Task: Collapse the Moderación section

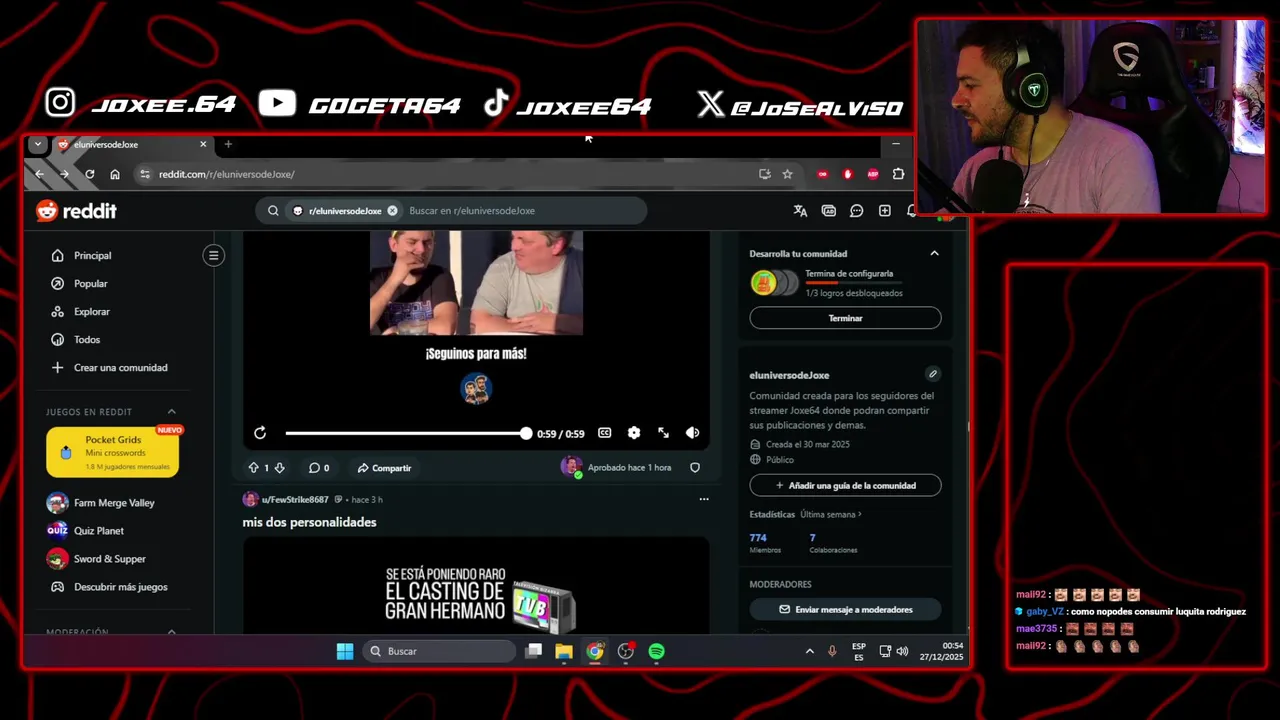Action: [171, 632]
